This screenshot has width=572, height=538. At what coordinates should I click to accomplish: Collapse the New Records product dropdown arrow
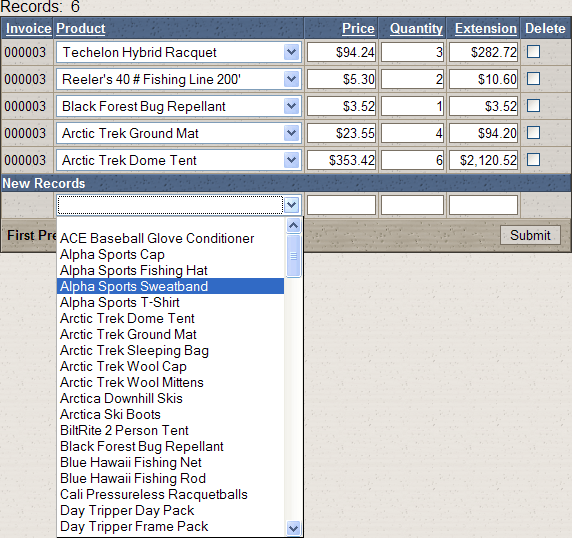[x=291, y=205]
